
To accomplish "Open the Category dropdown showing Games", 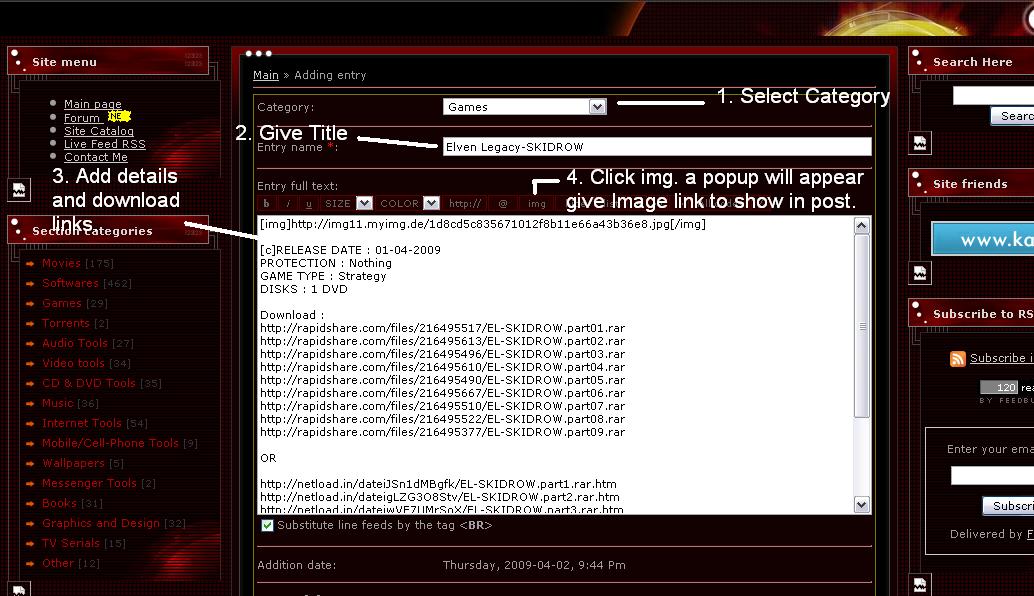I will [525, 107].
